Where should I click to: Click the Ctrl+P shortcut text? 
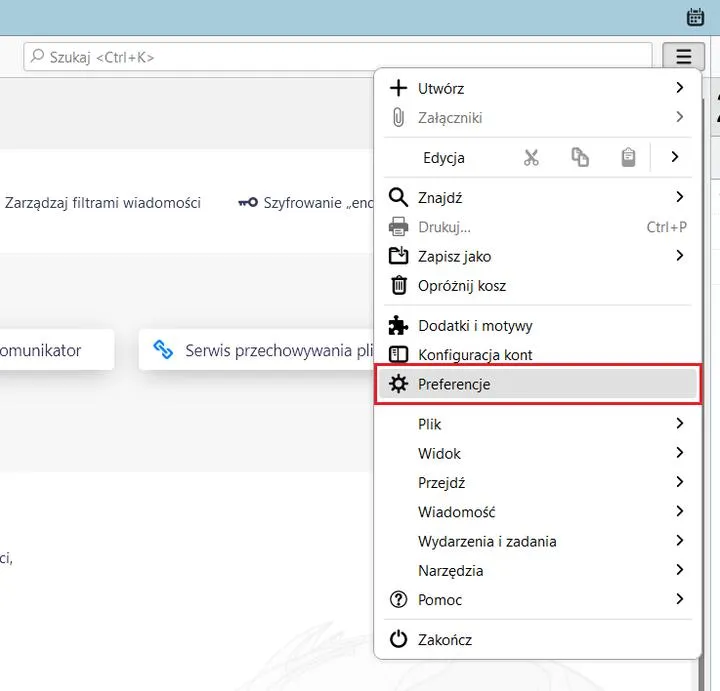666,227
